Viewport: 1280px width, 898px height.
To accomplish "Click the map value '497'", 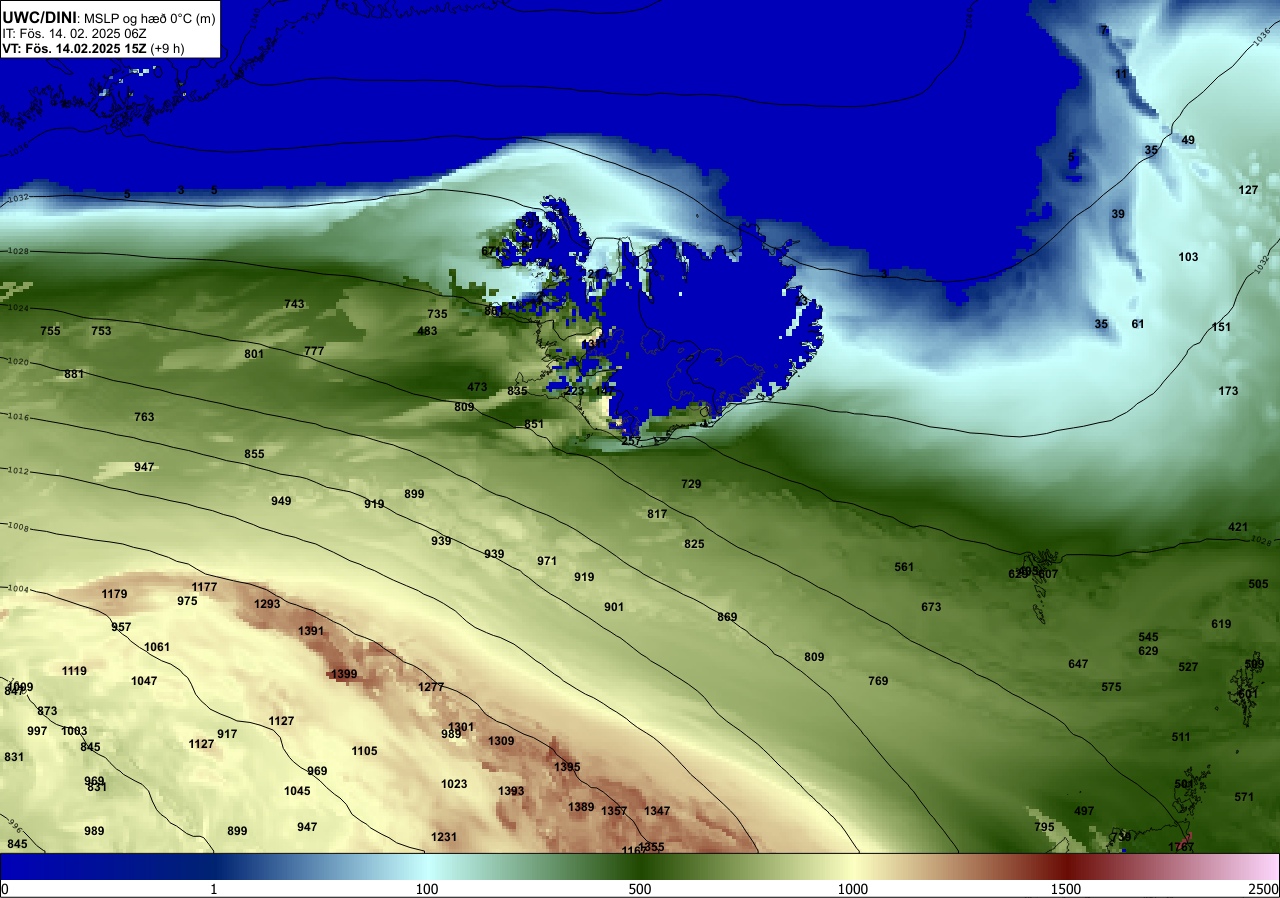I will pos(1084,811).
